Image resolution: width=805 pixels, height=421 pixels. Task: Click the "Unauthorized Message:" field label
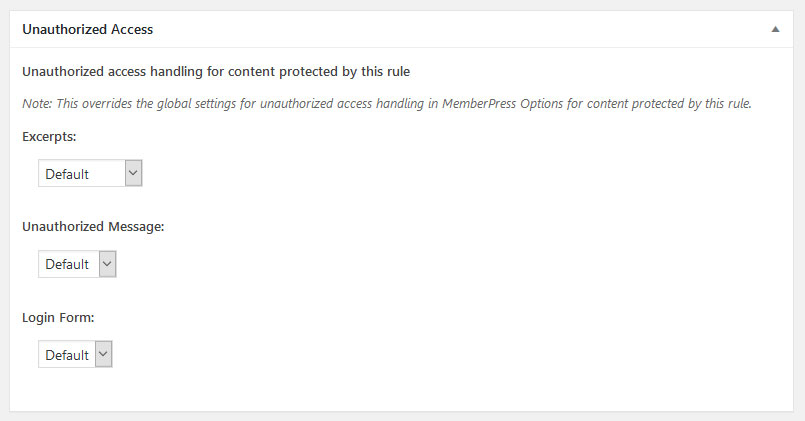[93, 227]
